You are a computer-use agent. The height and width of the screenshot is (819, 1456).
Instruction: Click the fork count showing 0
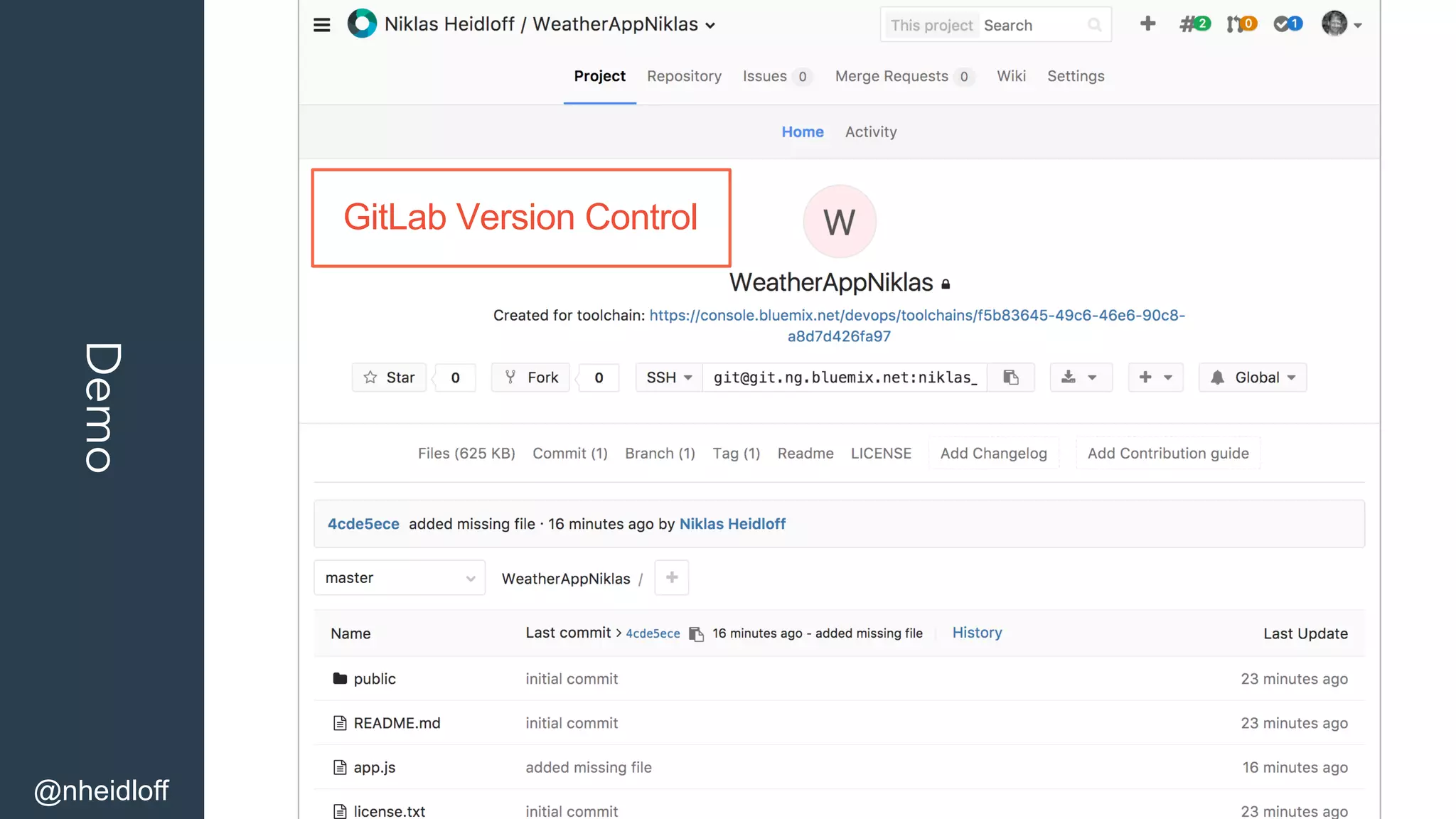599,378
